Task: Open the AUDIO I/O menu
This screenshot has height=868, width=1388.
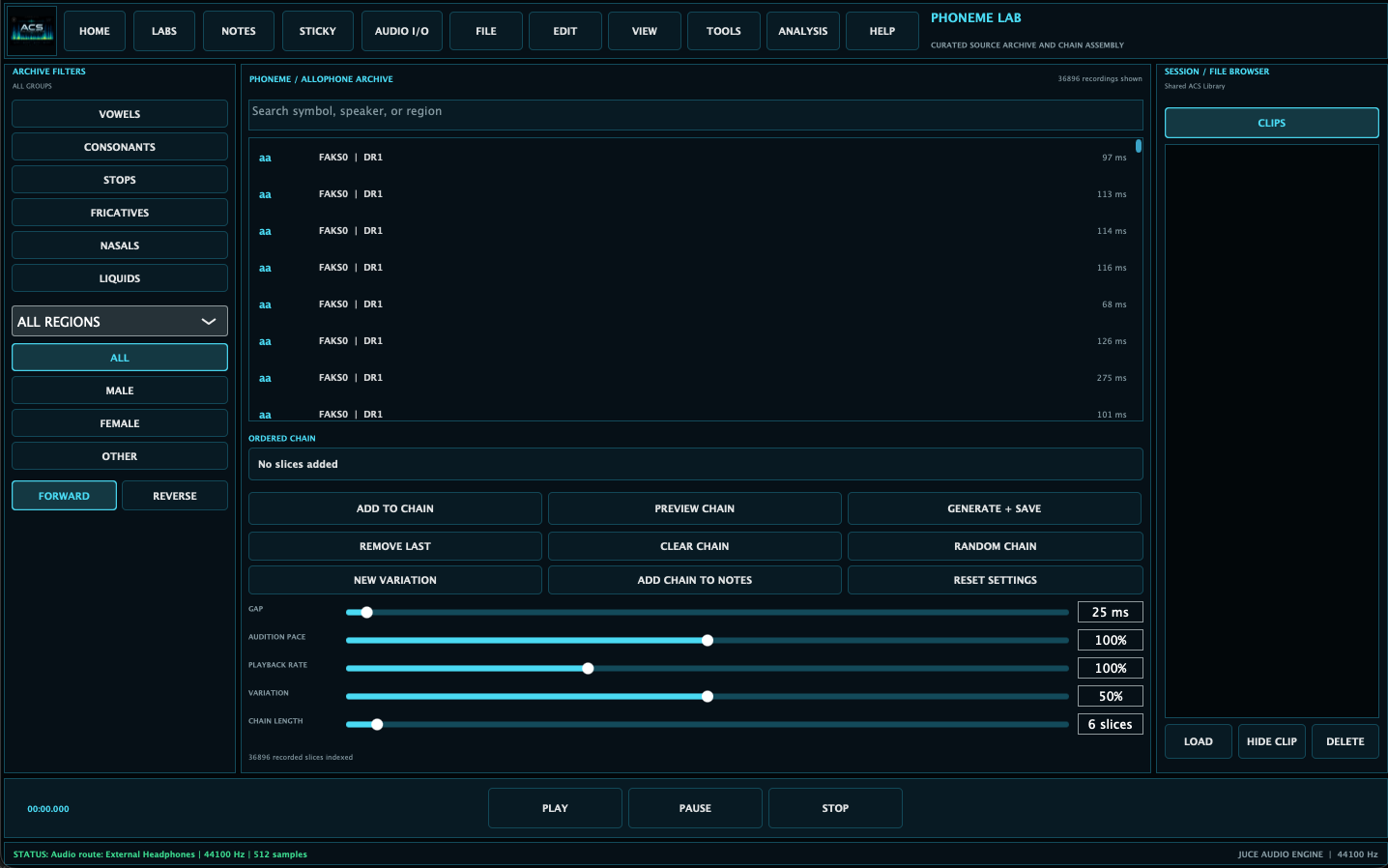Action: pyautogui.click(x=402, y=31)
